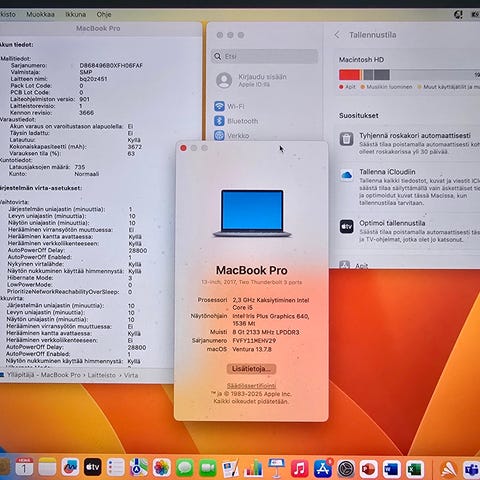Open the Muokkaa menu
Screen dimensions: 480x480
click(40, 14)
